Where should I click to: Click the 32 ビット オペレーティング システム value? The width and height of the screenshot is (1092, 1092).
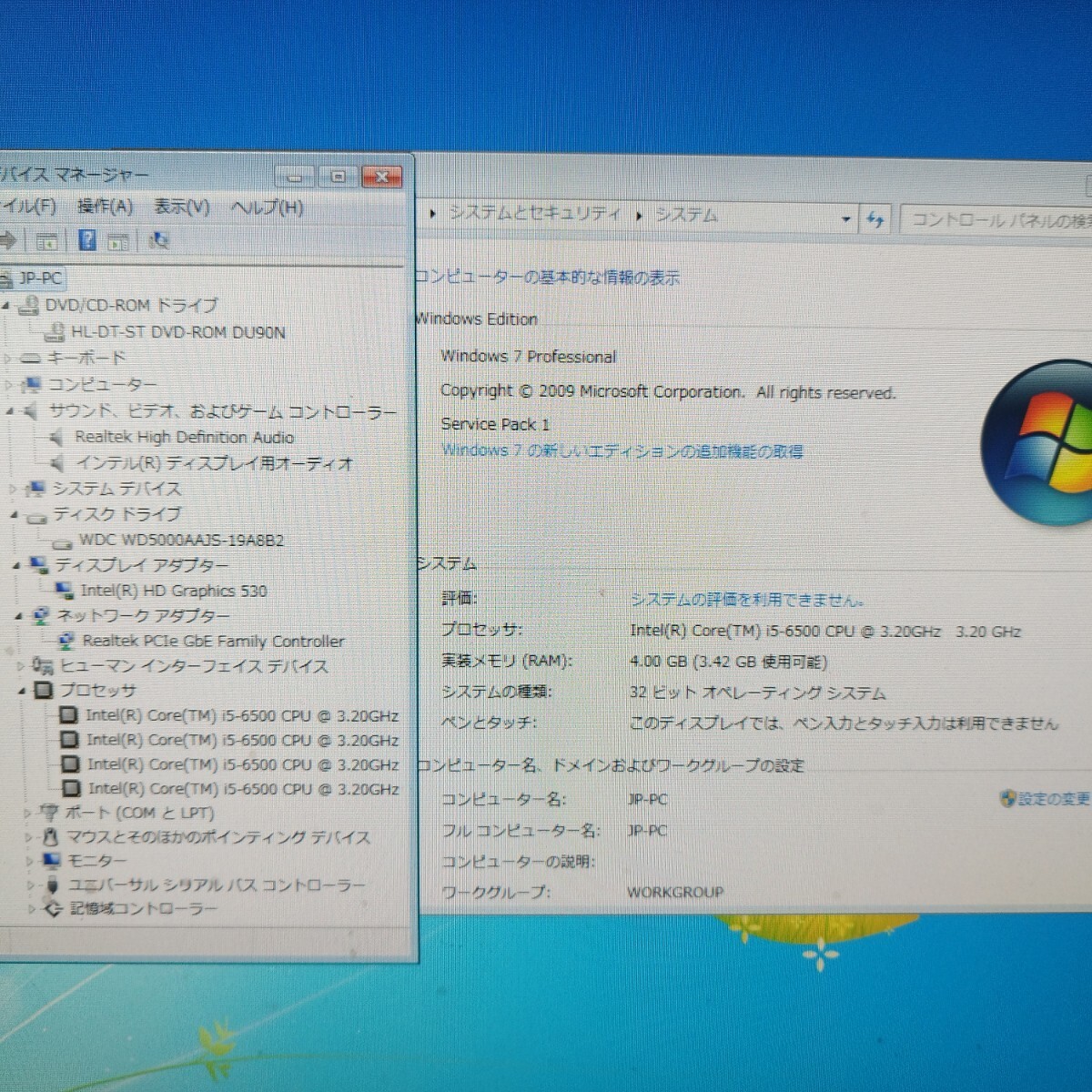pos(757,693)
